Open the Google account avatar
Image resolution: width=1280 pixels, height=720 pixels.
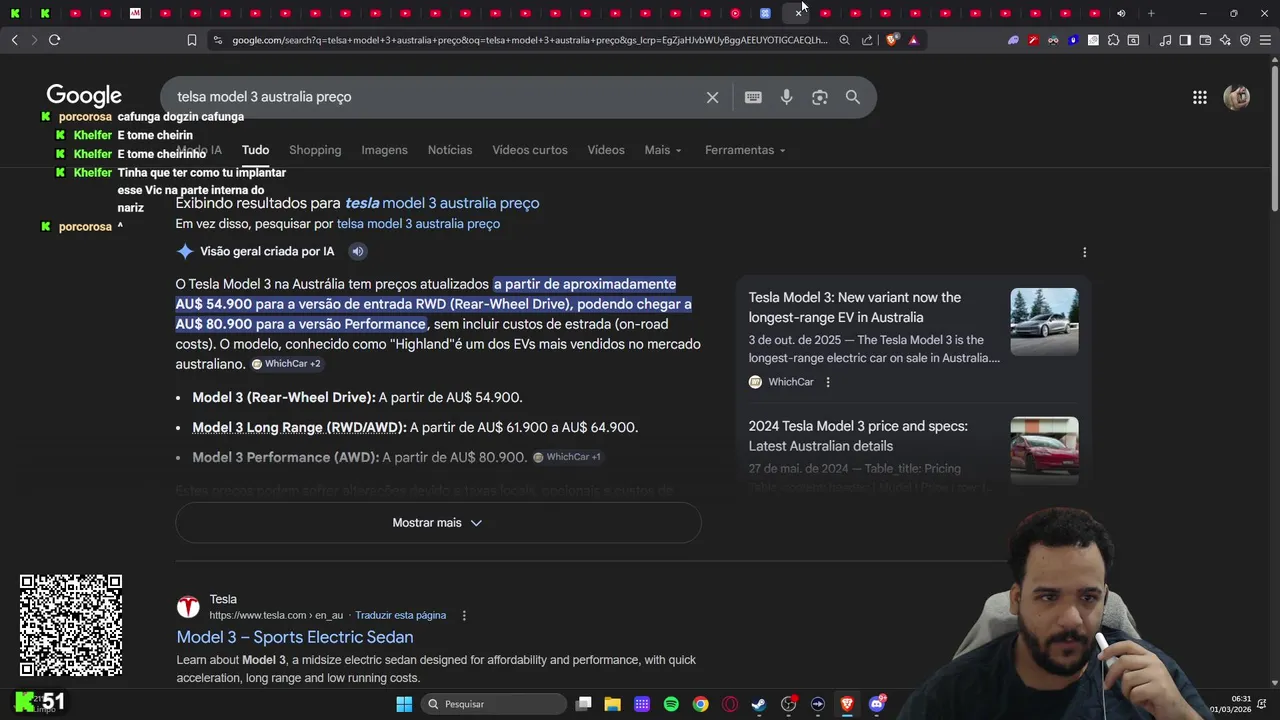pos(1237,97)
